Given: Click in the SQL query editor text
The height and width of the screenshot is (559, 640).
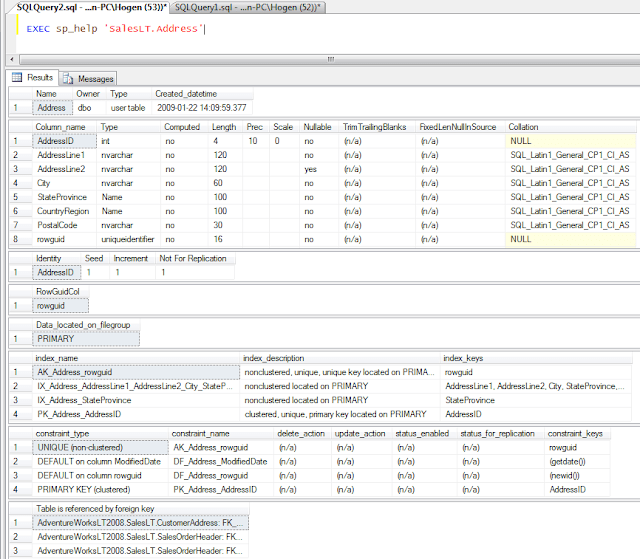Looking at the screenshot, I should (x=114, y=29).
